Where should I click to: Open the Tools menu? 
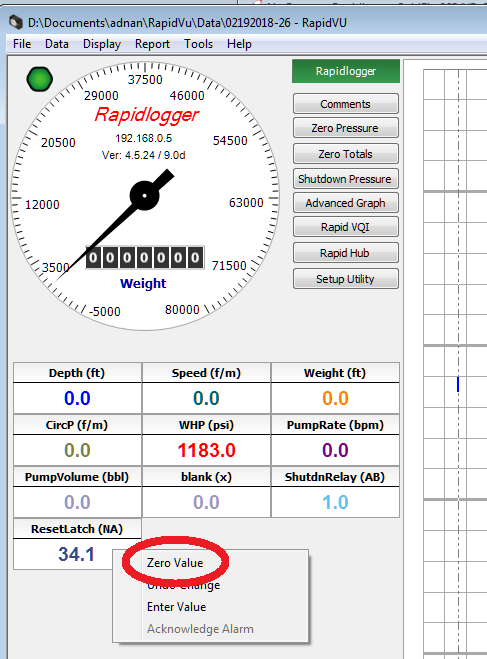click(198, 44)
